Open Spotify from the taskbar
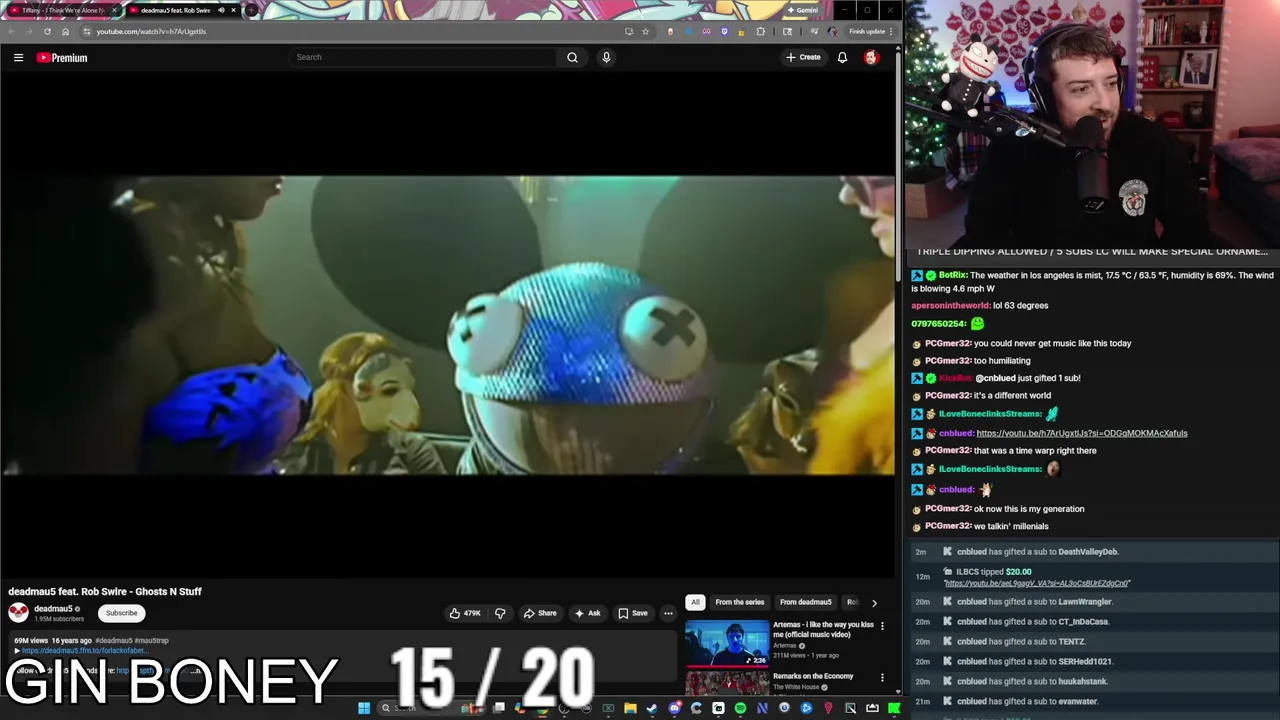The width and height of the screenshot is (1280, 720). 740,708
